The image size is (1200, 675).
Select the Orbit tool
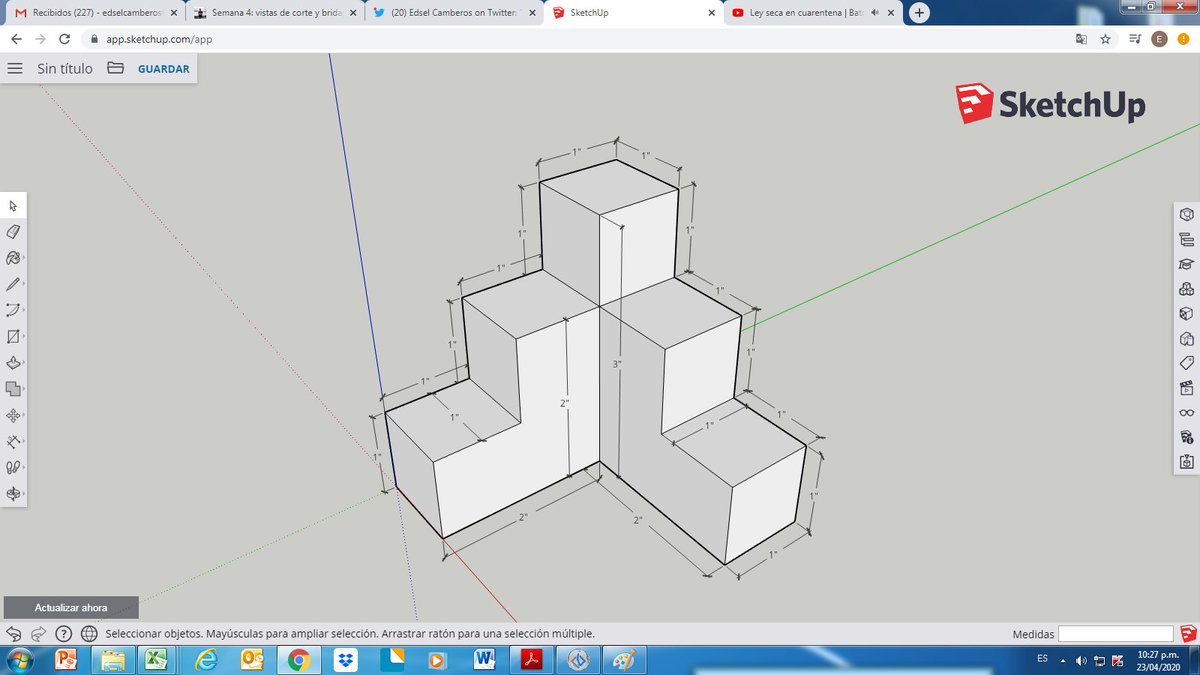[13, 493]
